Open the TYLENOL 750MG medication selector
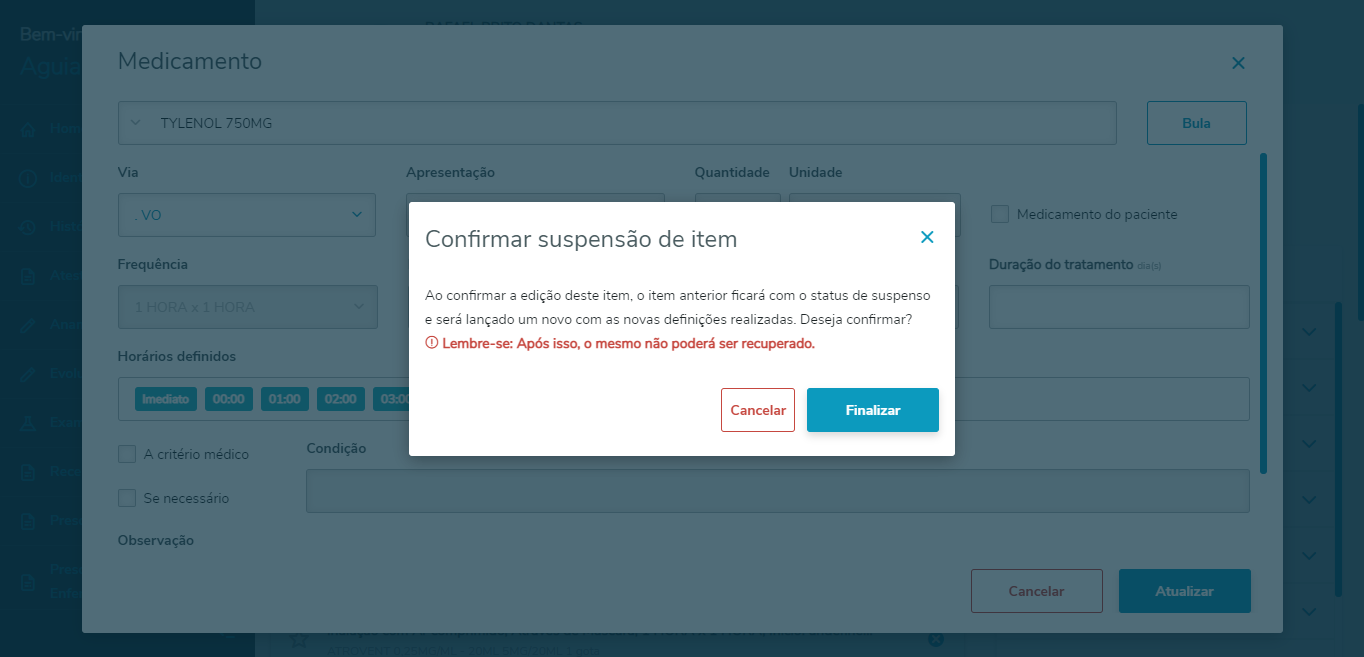The height and width of the screenshot is (657, 1364). tap(616, 123)
